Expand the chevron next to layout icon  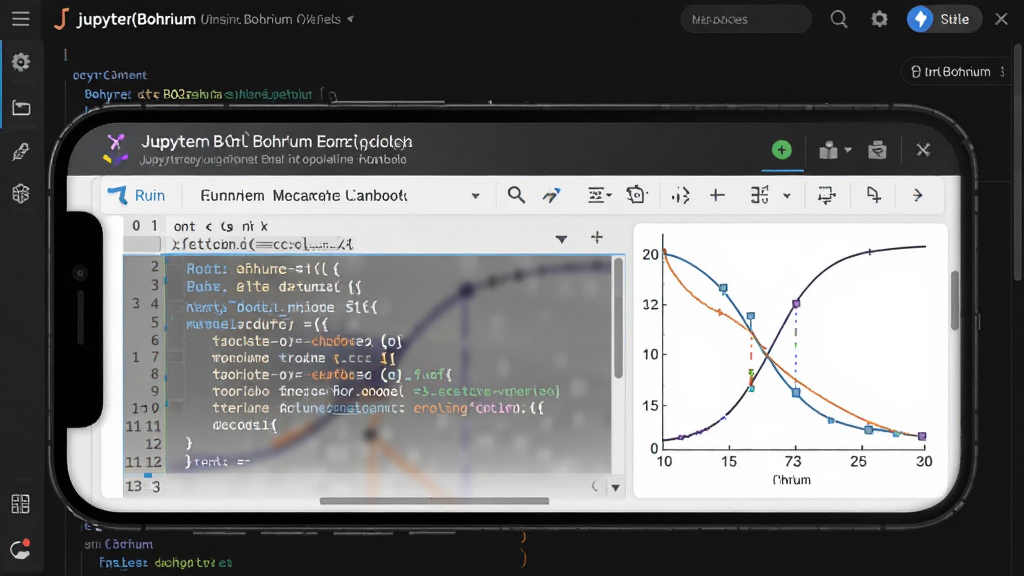point(787,195)
